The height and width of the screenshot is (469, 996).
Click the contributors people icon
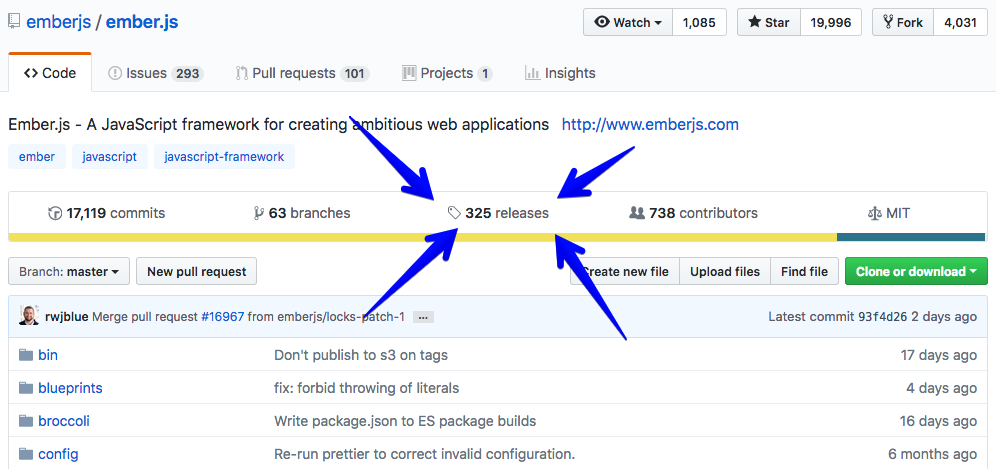tap(636, 213)
